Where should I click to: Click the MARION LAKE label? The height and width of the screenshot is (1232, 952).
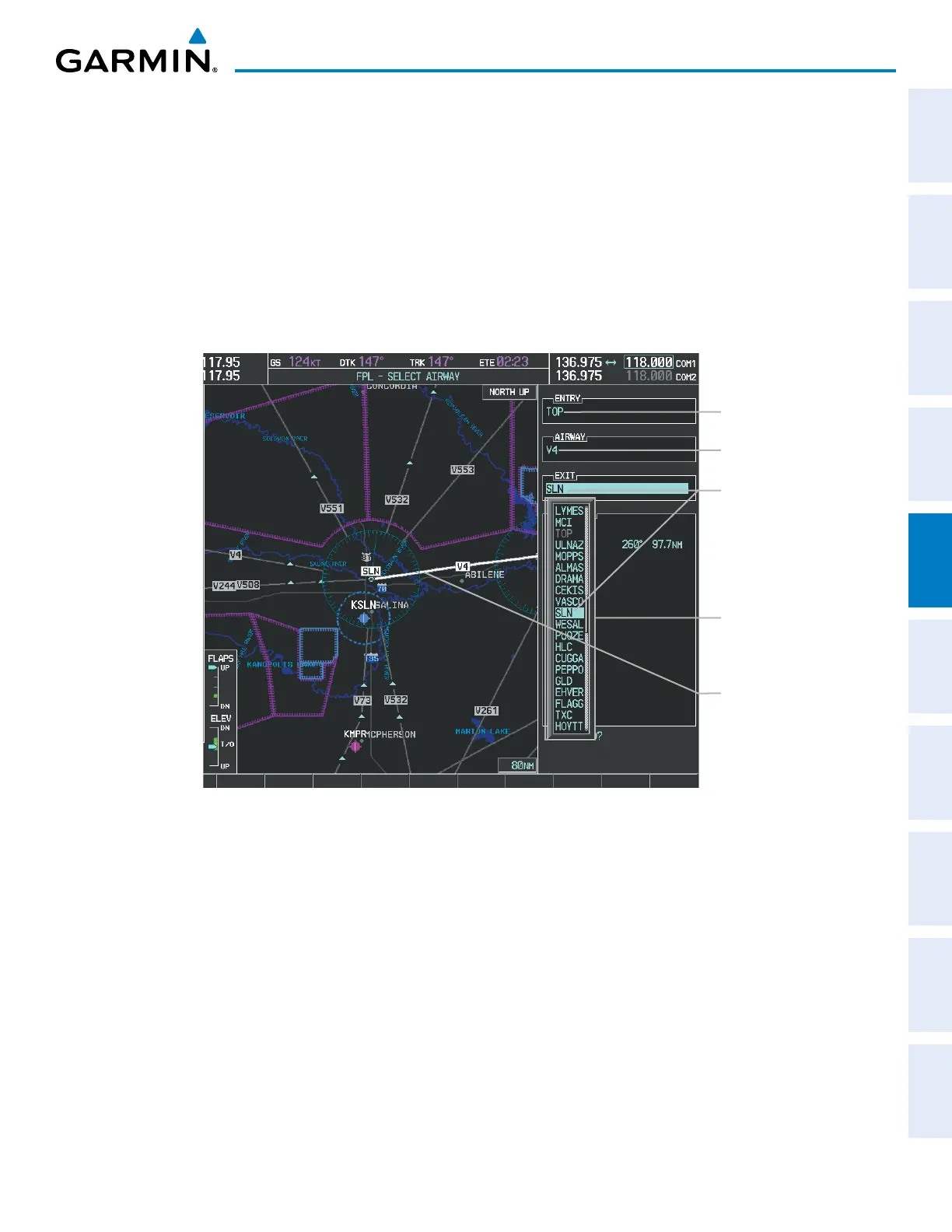482,732
